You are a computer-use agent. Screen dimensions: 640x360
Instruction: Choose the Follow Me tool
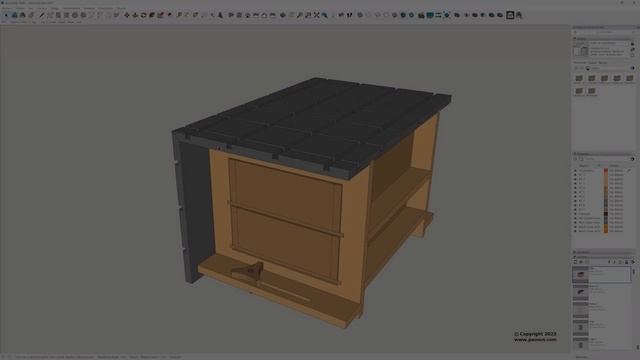152,15
